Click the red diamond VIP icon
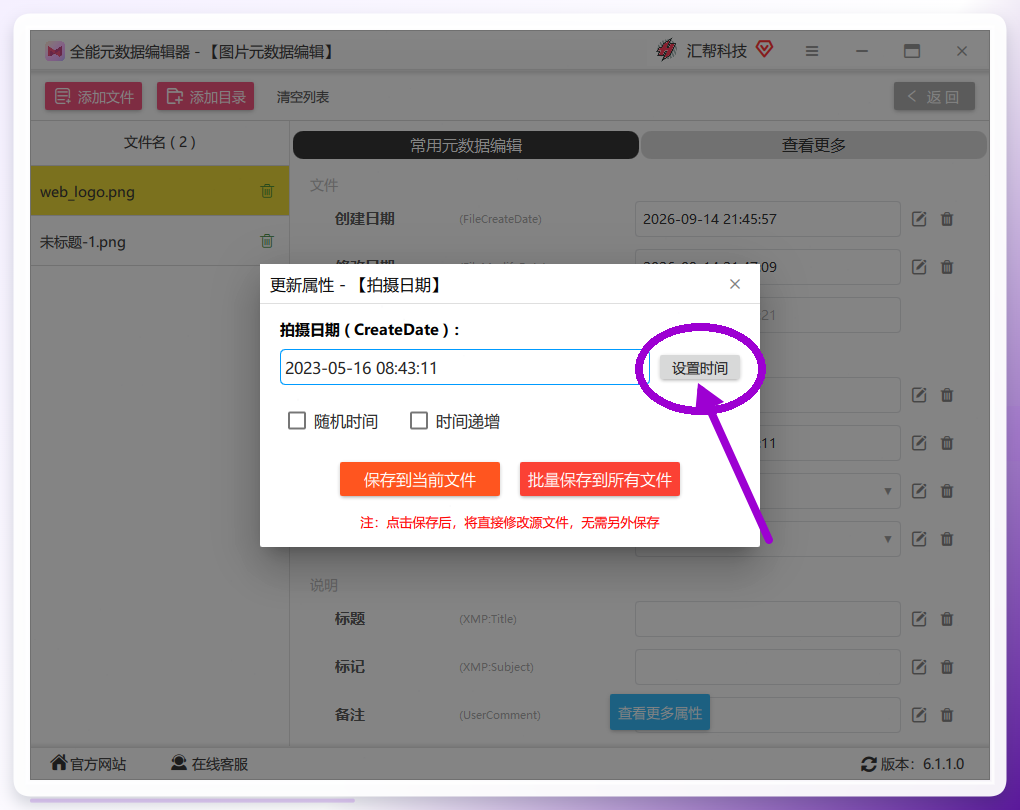Screen dimensions: 1020x810 [x=764, y=49]
